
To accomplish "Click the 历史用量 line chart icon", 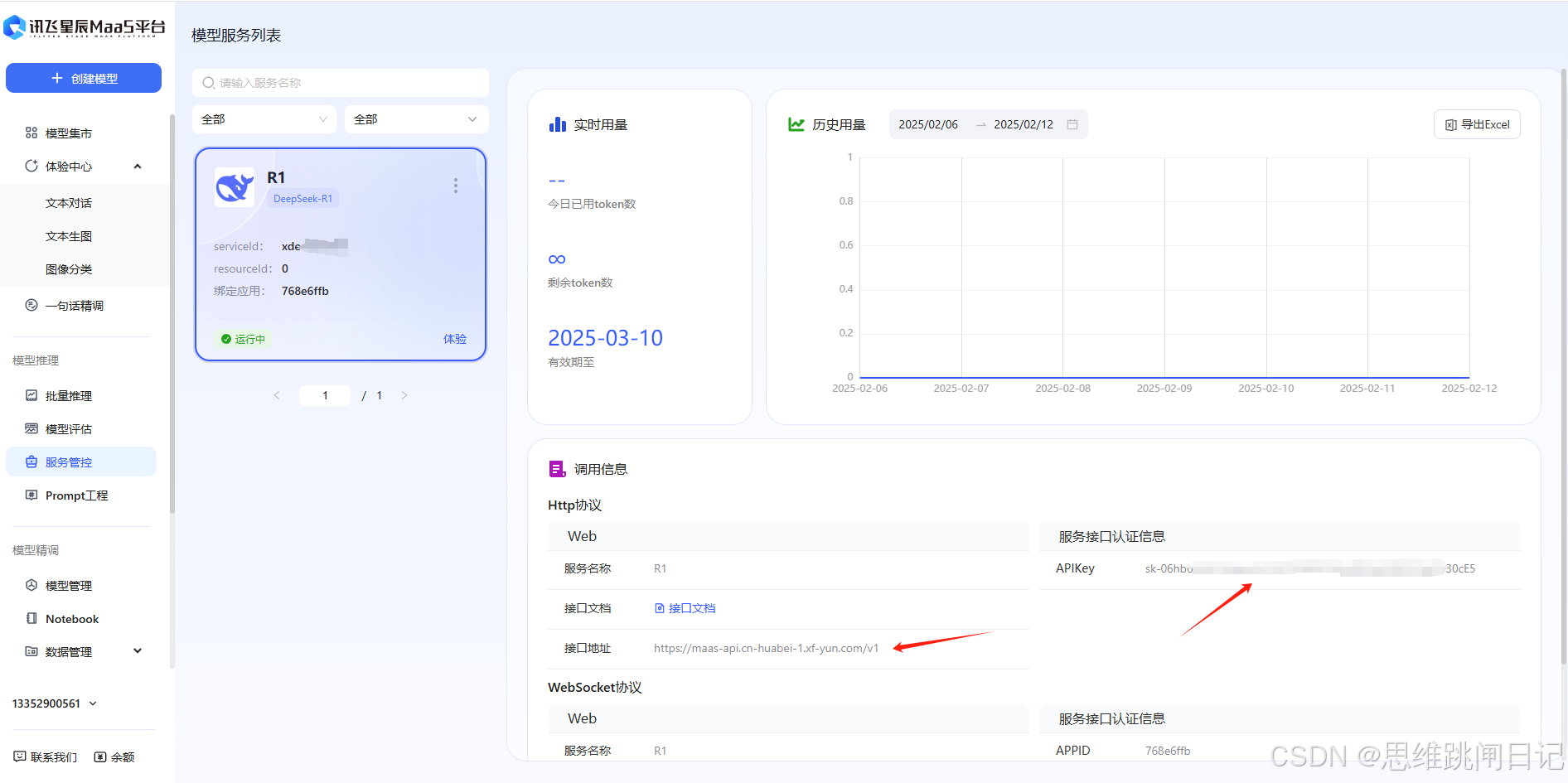I will (x=796, y=124).
